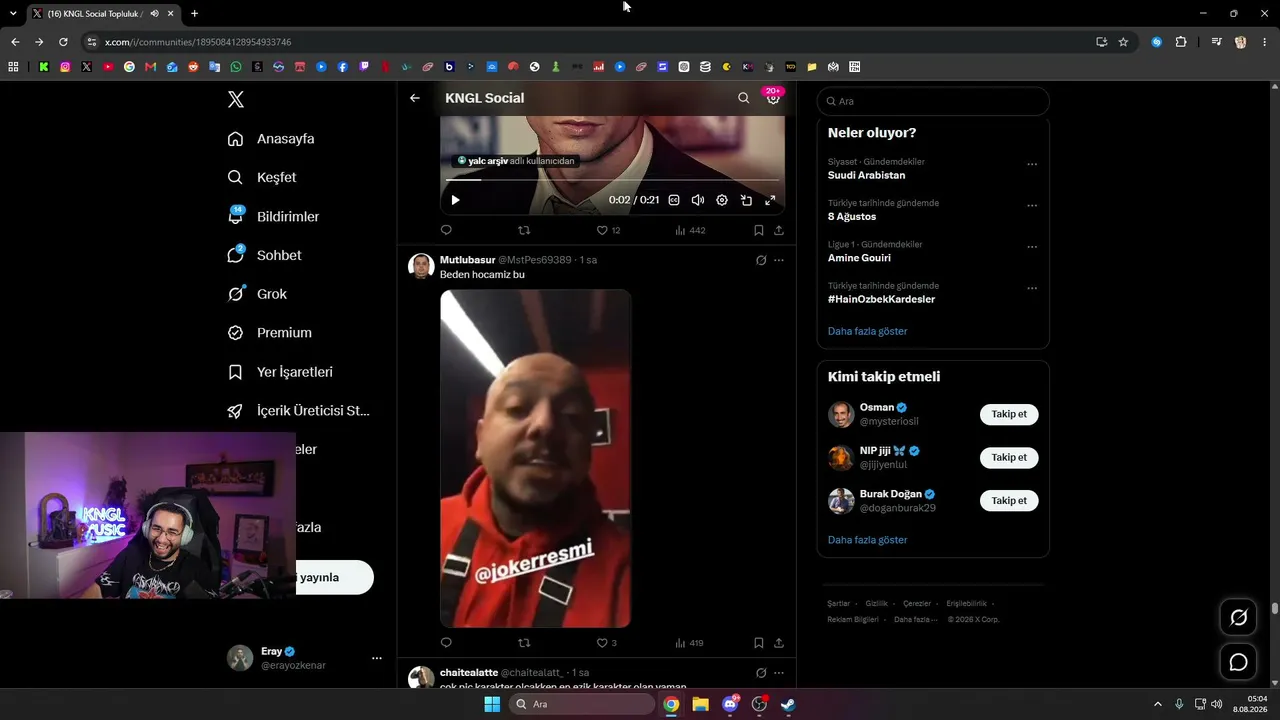The width and height of the screenshot is (1280, 720).
Task: Follow NIP jiji
Action: [1009, 457]
